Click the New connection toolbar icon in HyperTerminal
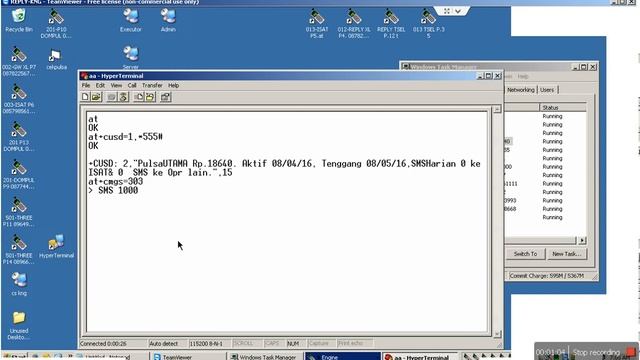Image resolution: width=640 pixels, height=360 pixels. [85, 97]
